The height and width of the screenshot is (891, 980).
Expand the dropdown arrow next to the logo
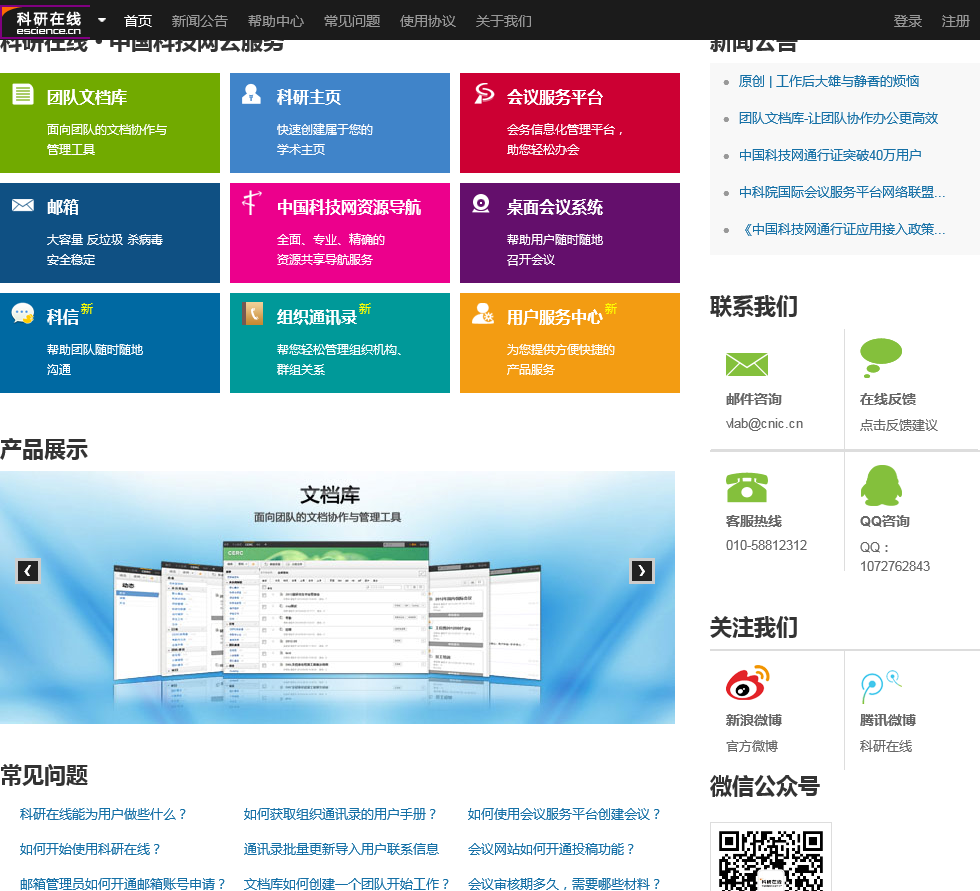pos(102,20)
